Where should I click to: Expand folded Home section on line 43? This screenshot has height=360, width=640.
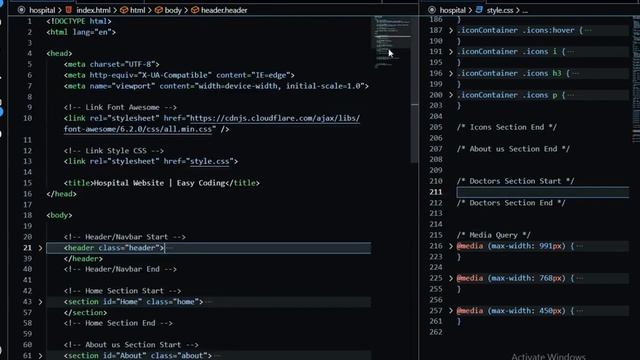[x=40, y=302]
